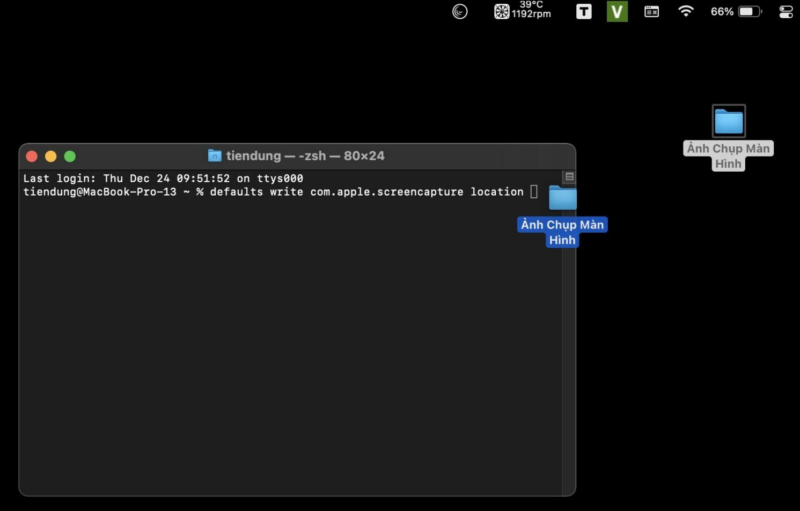This screenshot has width=800, height=511.
Task: Minimize Terminal with the yellow button
Action: (x=50, y=156)
